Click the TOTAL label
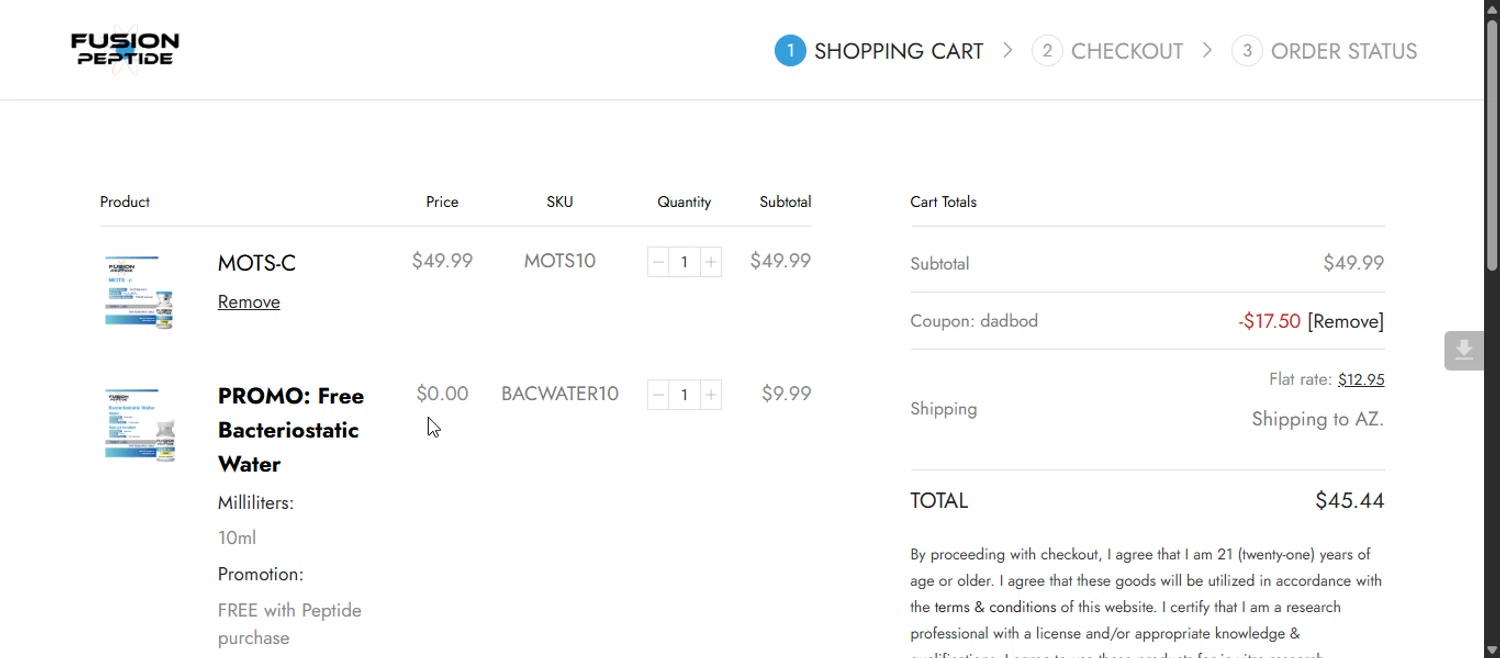The image size is (1500, 658). click(x=939, y=501)
